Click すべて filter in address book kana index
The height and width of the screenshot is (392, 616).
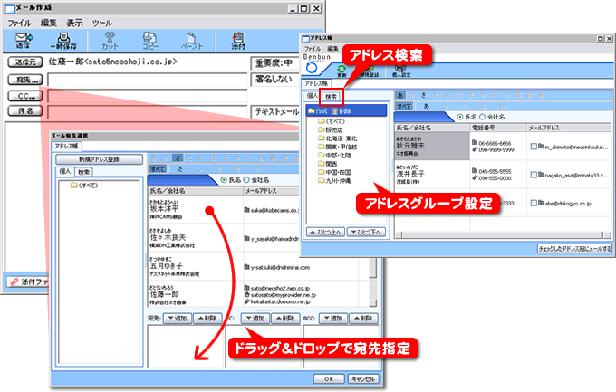coord(403,106)
